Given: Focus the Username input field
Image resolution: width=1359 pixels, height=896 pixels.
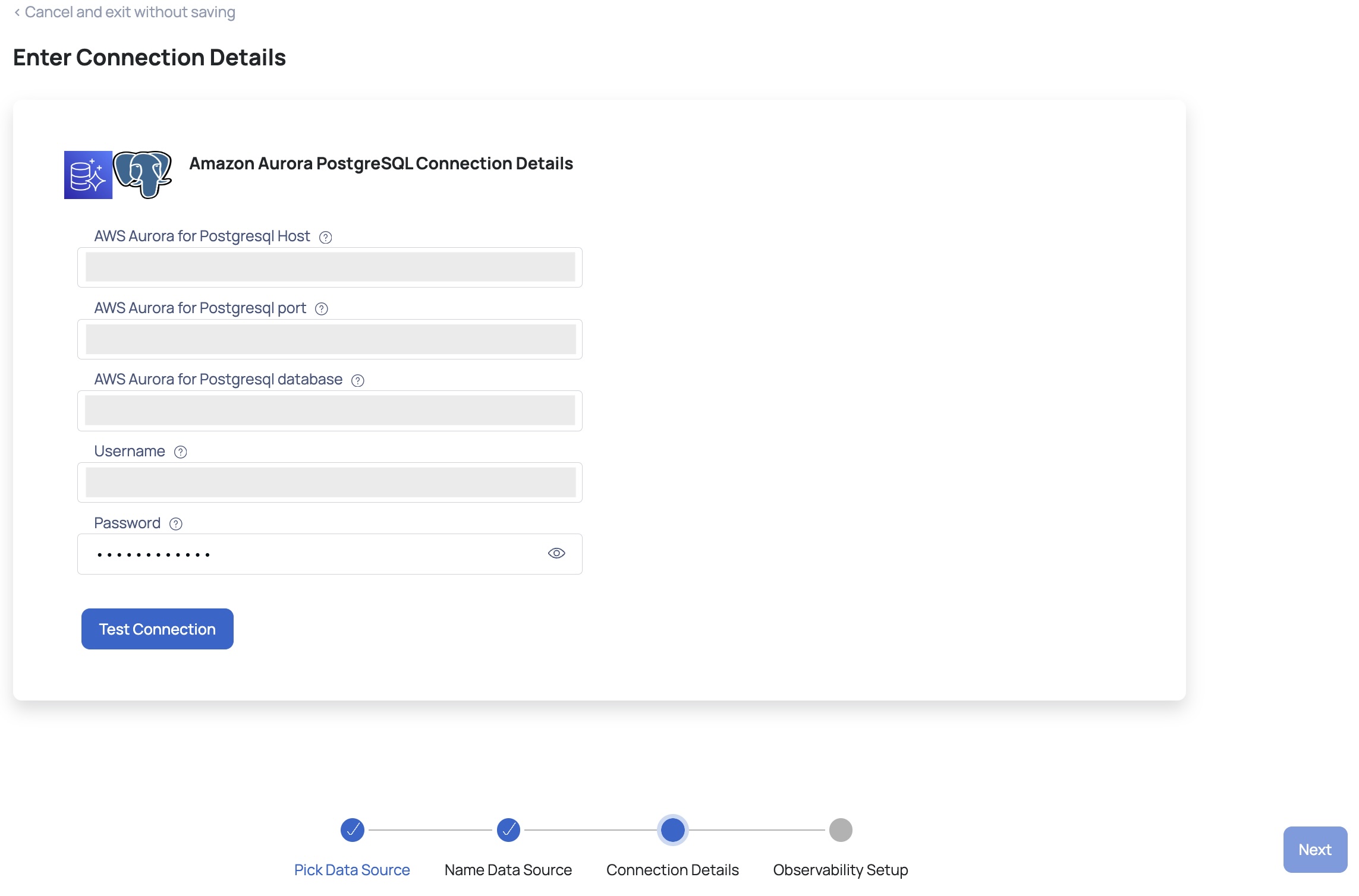Looking at the screenshot, I should [330, 482].
